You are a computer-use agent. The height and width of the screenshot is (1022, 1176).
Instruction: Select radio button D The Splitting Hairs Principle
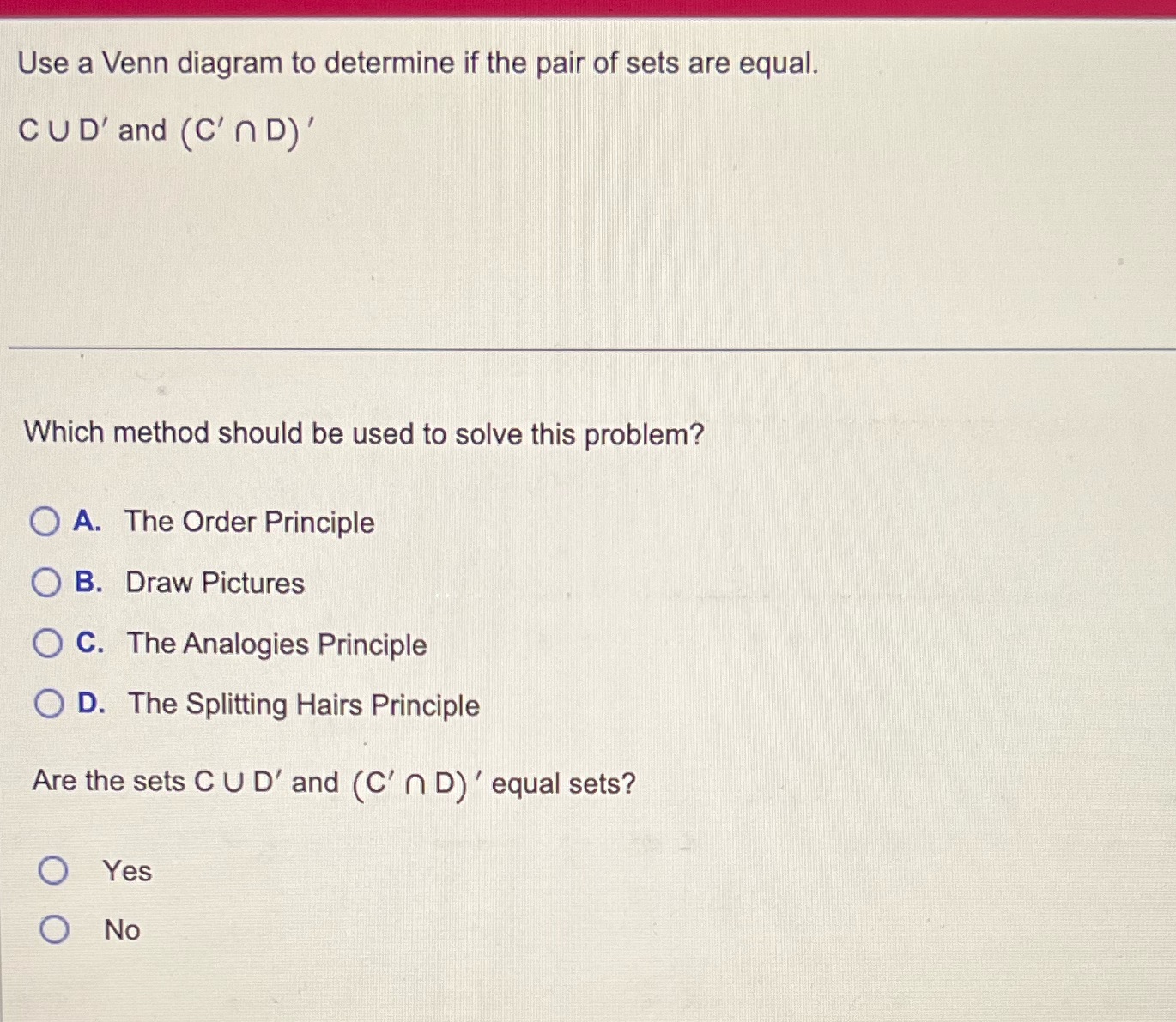click(46, 704)
